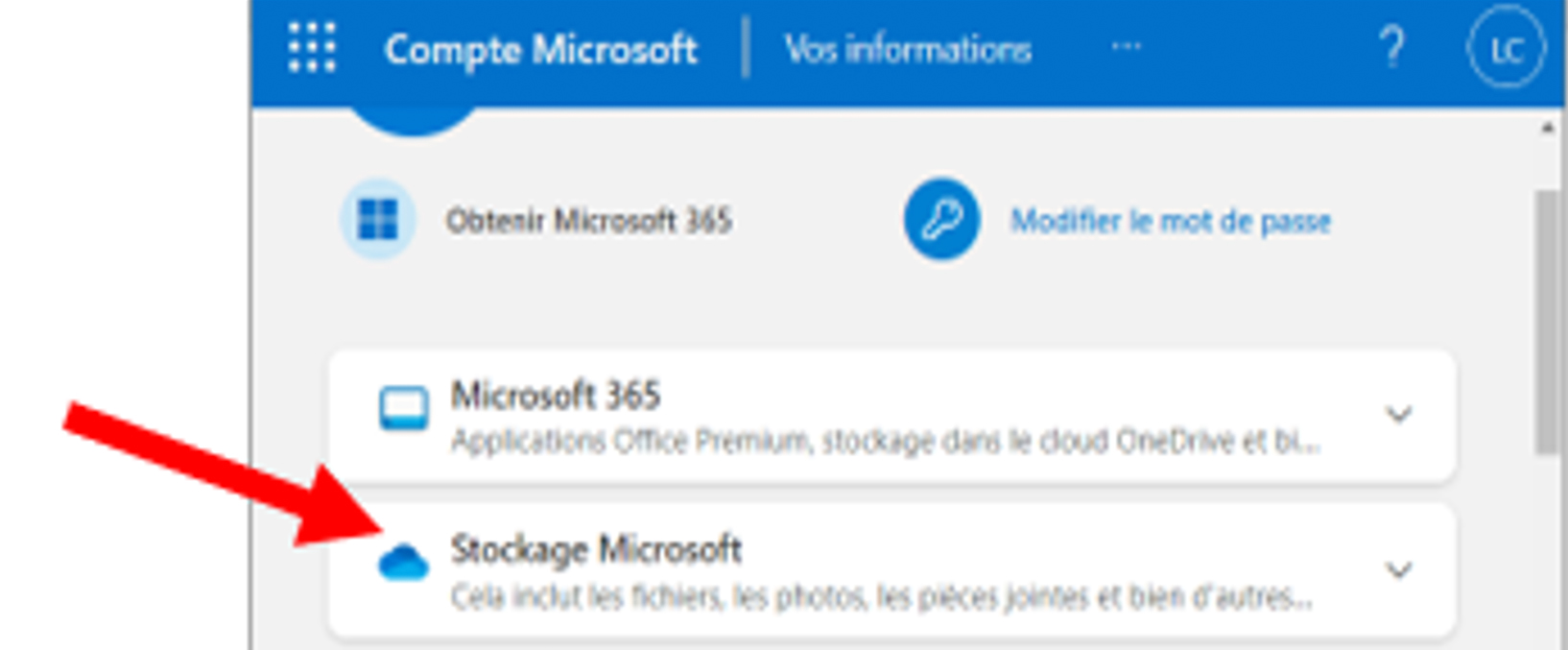This screenshot has width=1568, height=650.
Task: Click the scrollbar up arrow
Action: 1547,128
